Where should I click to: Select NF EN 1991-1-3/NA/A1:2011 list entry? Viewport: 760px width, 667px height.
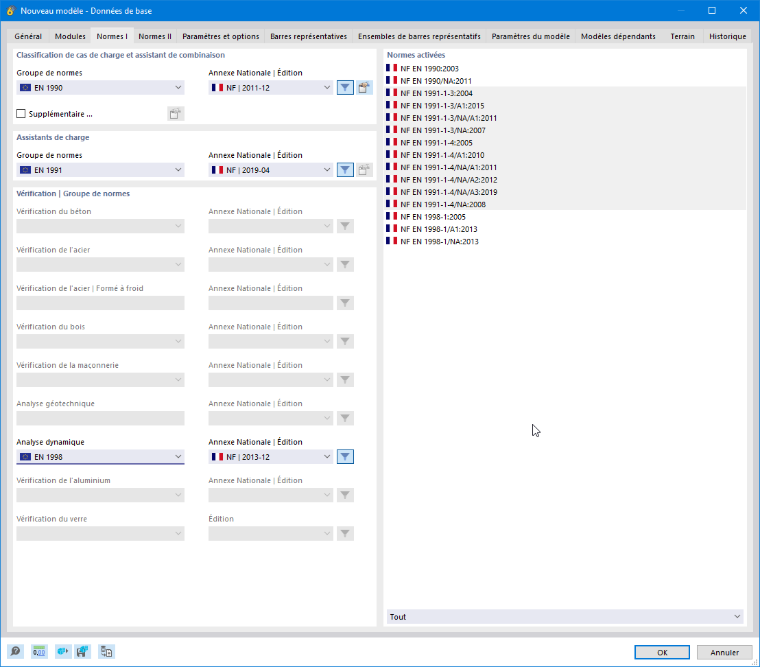[x=565, y=118]
